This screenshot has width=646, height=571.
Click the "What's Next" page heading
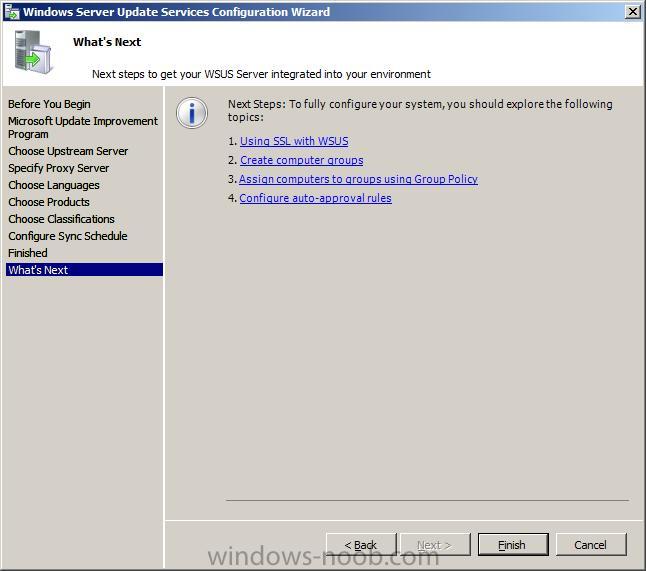[x=107, y=42]
